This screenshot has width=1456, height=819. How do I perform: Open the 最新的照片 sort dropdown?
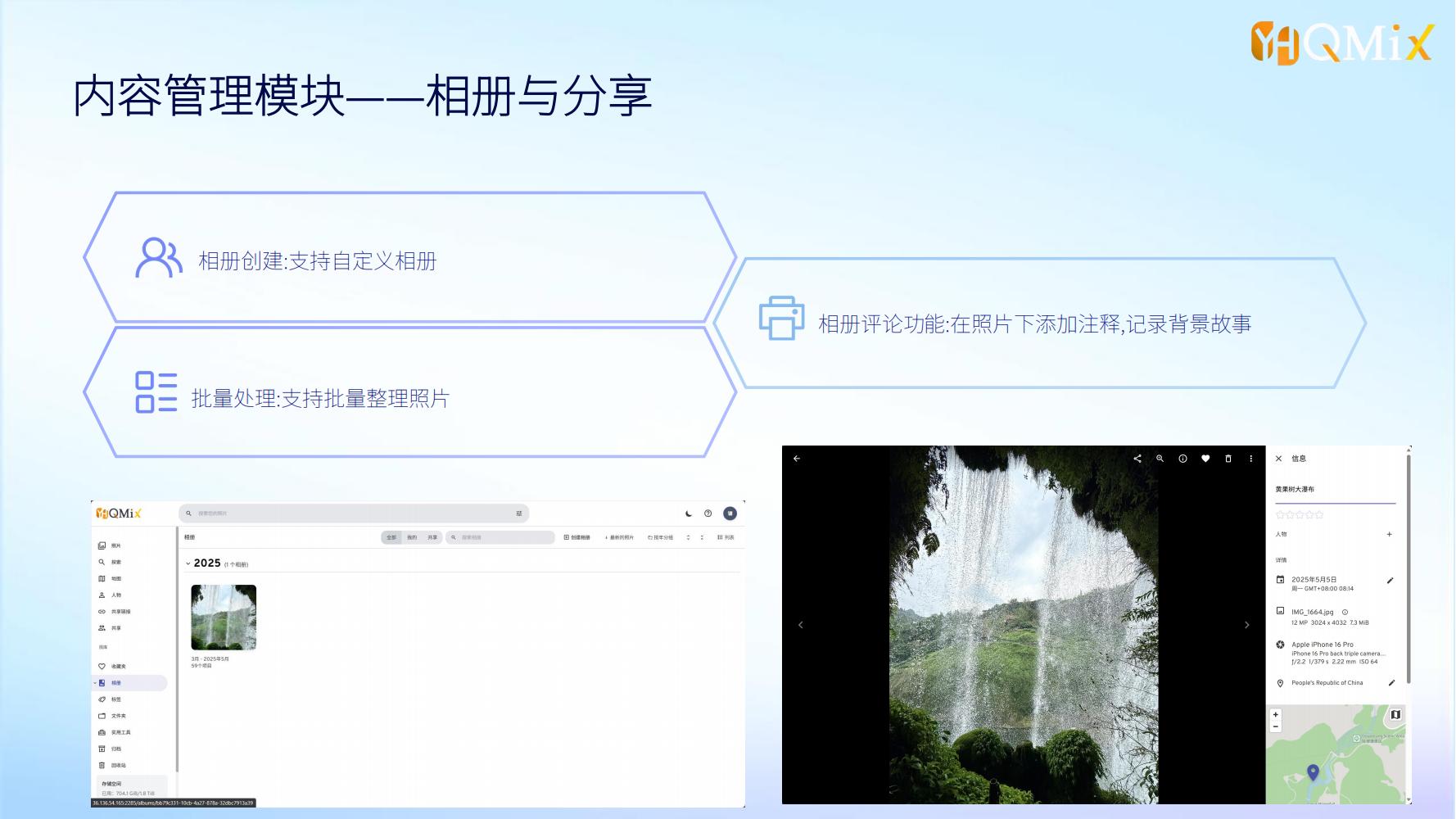click(x=619, y=537)
